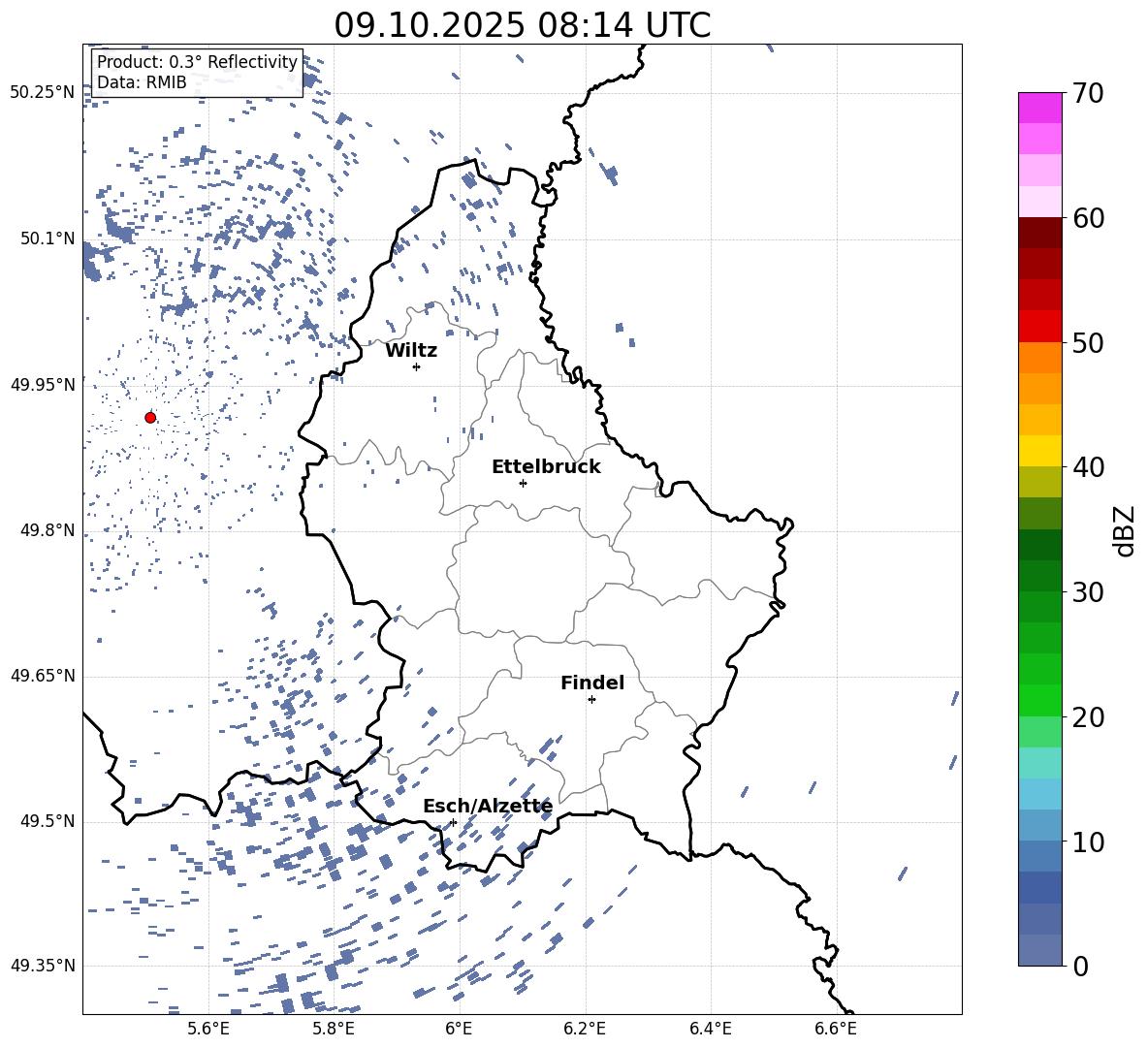Click the 'Product: 0.3° Reflectivity' text
1148x1048 pixels.
pyautogui.click(x=197, y=62)
